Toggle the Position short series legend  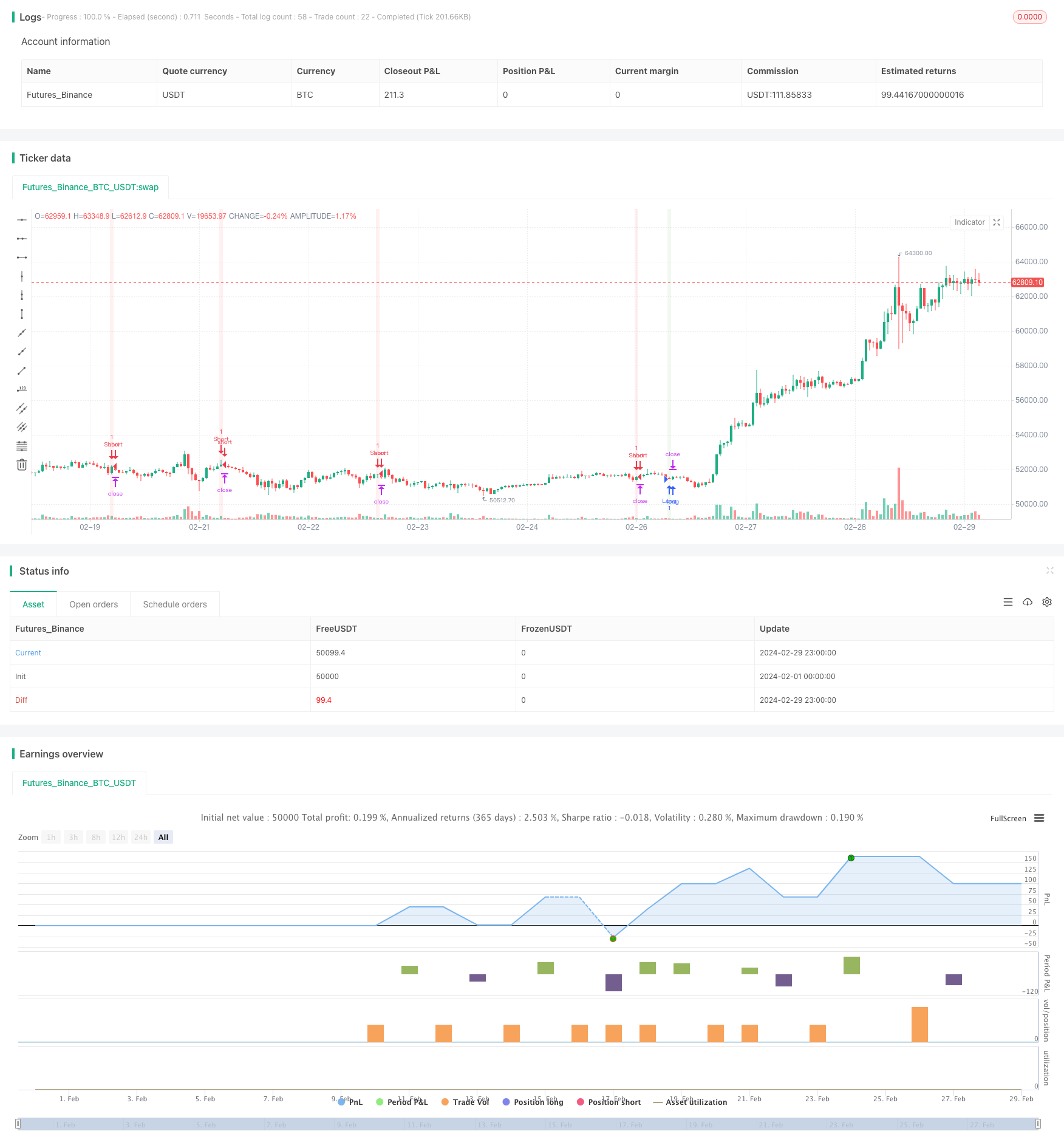coord(609,1102)
